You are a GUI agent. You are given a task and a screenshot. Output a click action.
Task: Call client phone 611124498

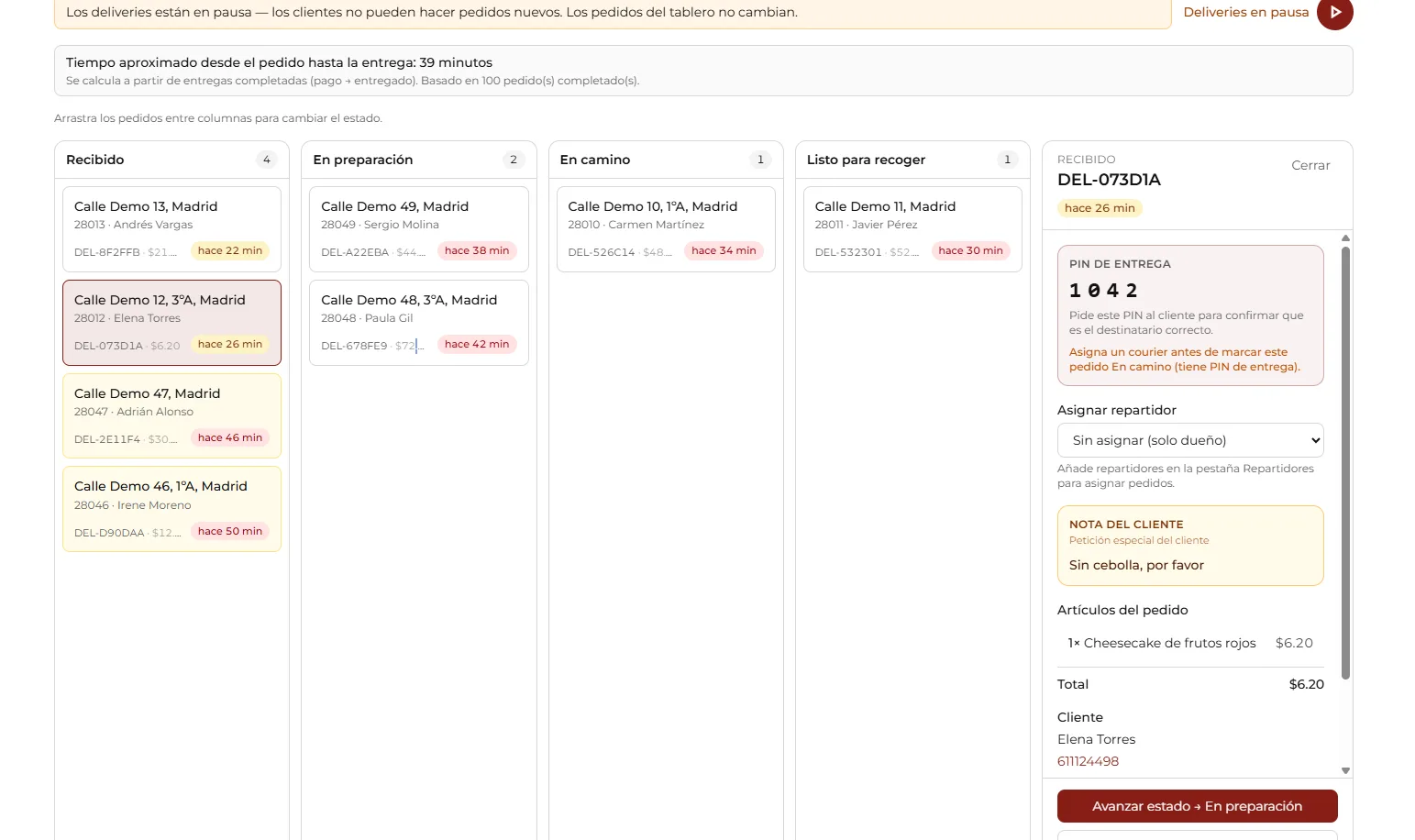point(1088,761)
